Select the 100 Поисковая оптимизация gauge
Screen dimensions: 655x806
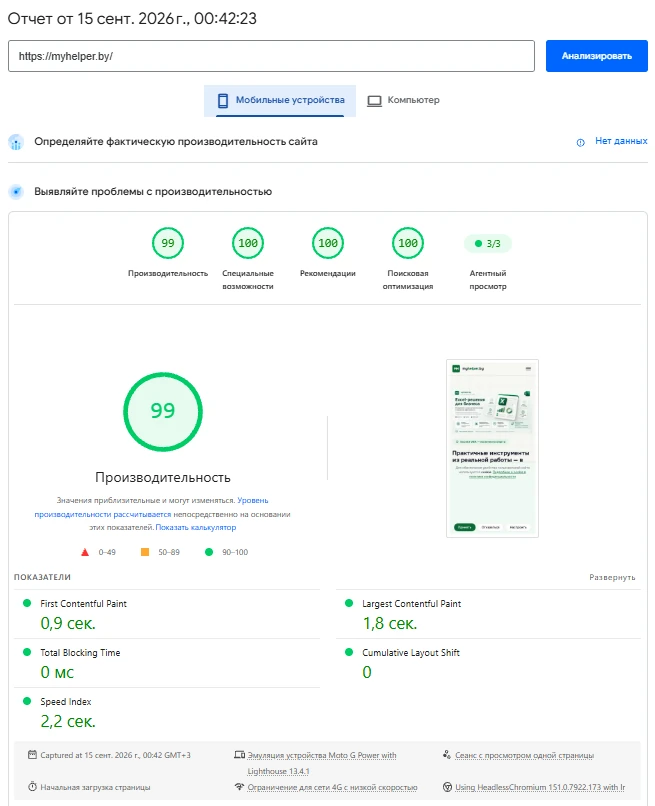coord(408,243)
